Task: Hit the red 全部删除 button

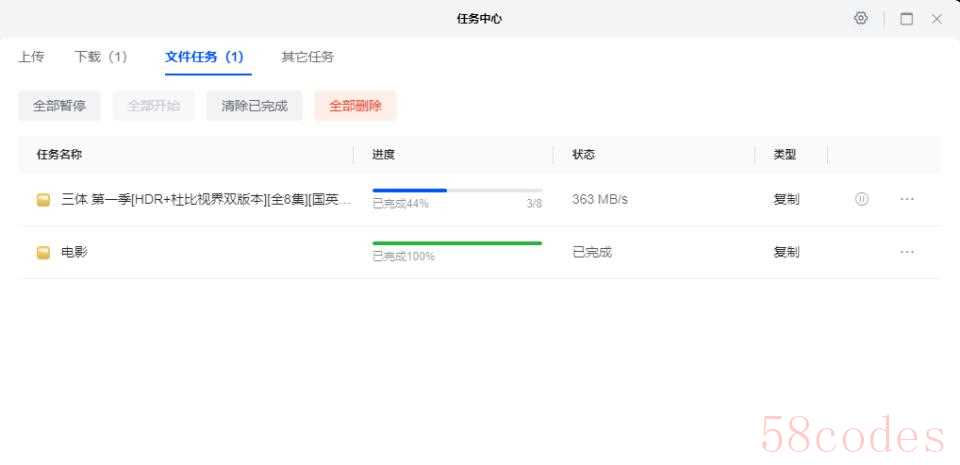Action: pos(355,105)
